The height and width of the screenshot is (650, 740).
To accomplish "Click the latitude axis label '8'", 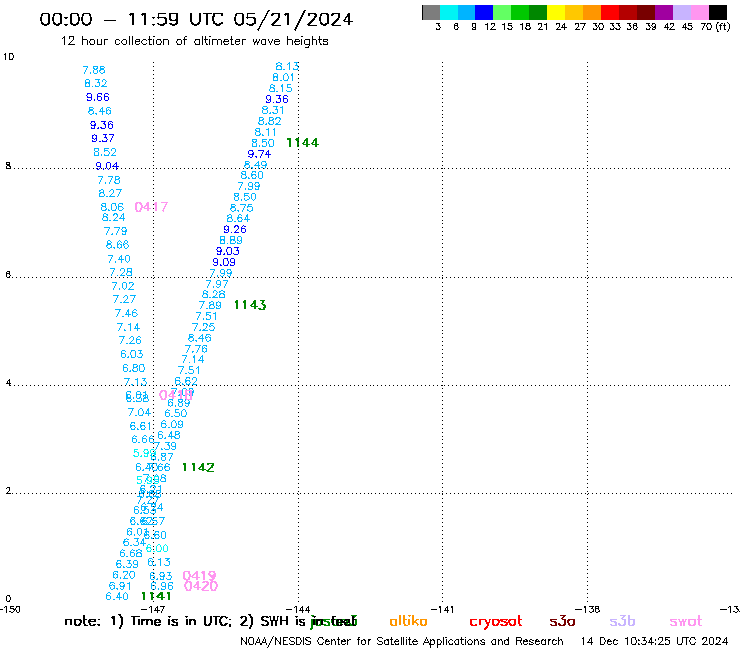I will coord(8,166).
